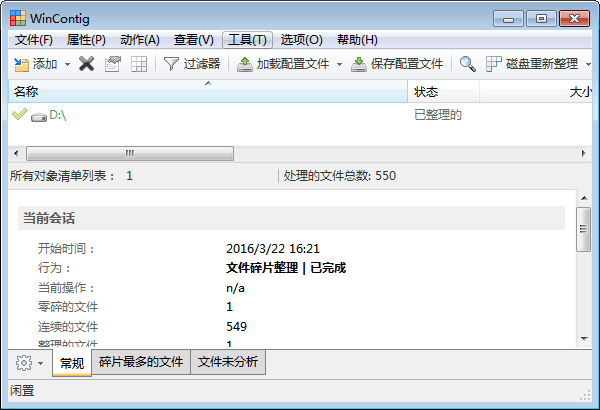Click the window resize grip in status bar
This screenshot has width=600, height=410.
[x=585, y=396]
